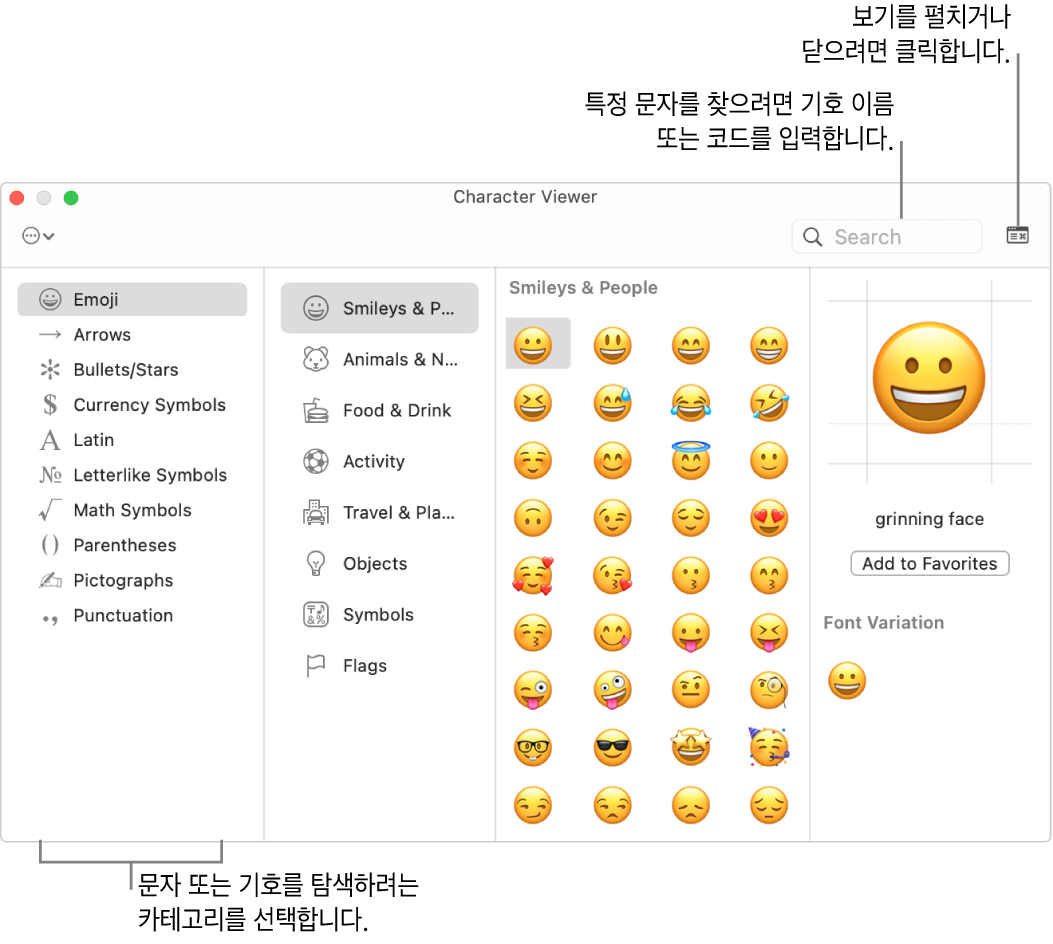The width and height of the screenshot is (1053, 944).
Task: Collapse the Character Viewer with the toggle icon
Action: 1017,235
